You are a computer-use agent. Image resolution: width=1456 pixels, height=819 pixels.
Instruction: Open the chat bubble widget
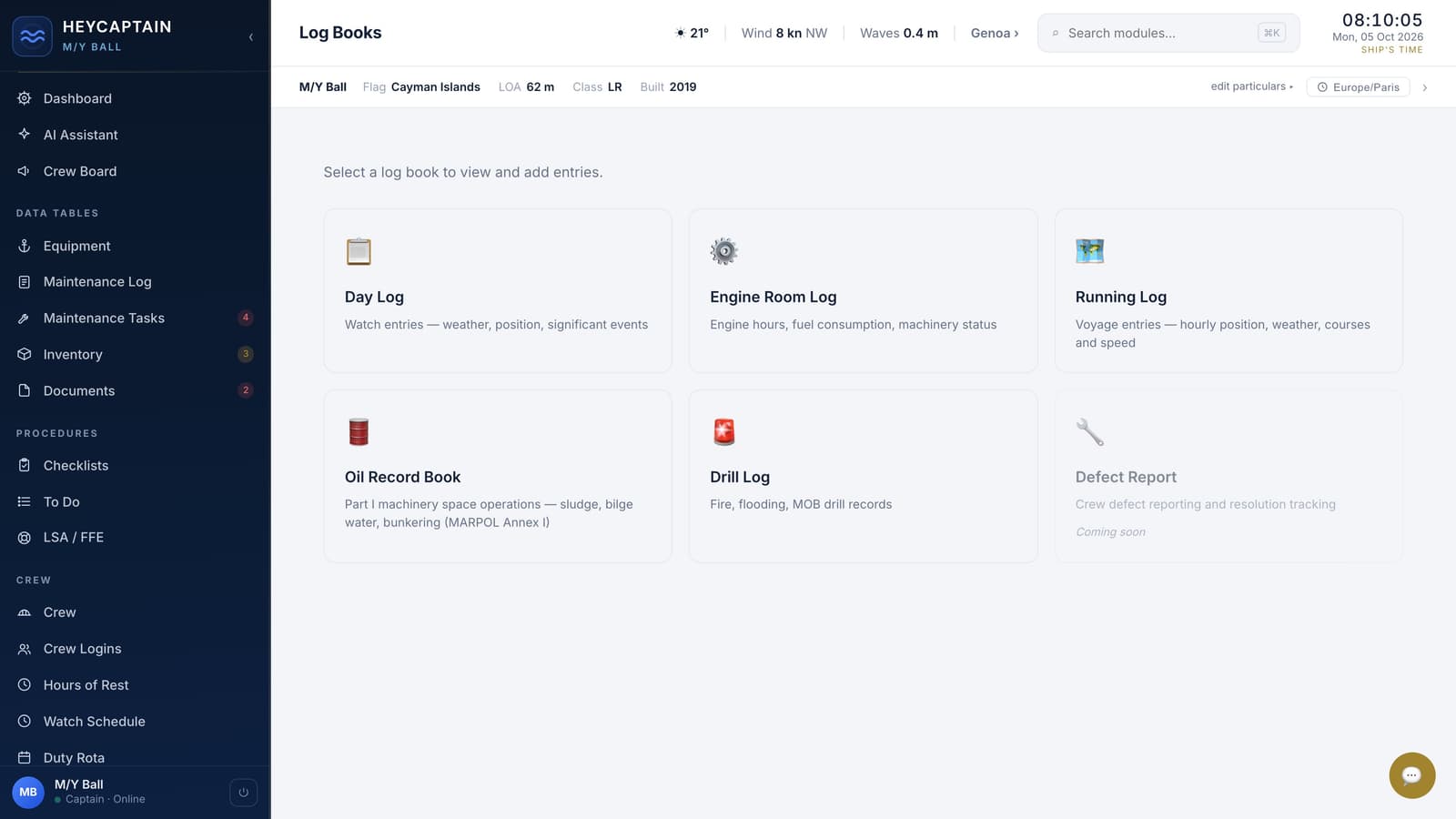point(1411,775)
